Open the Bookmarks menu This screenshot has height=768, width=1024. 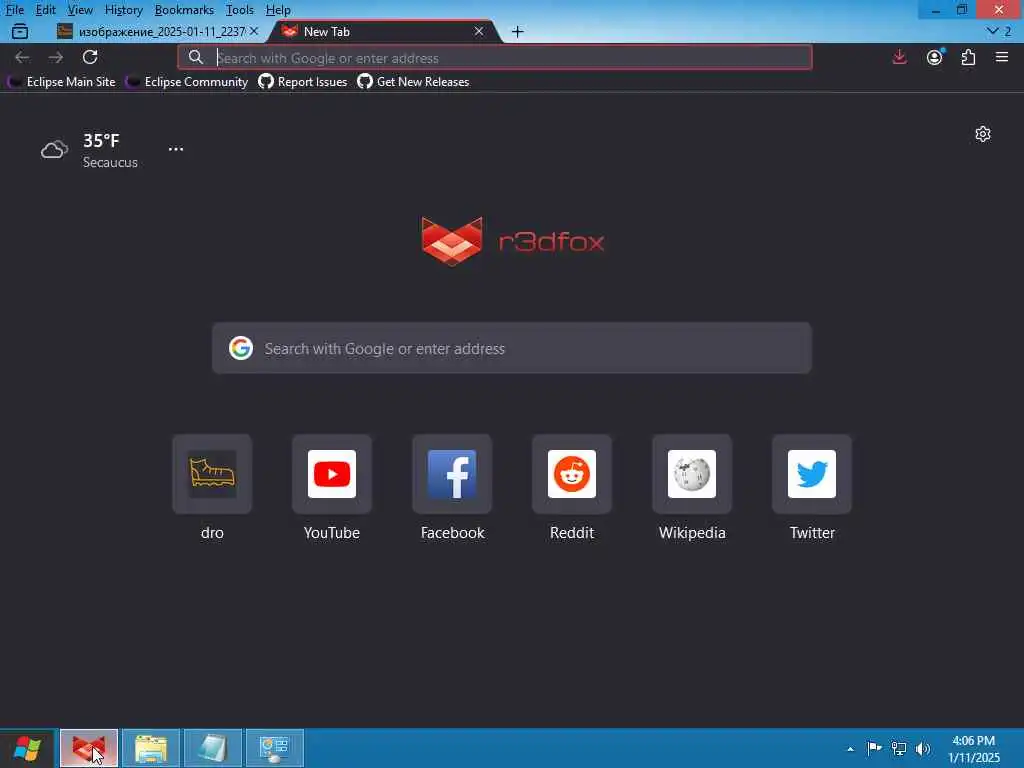click(184, 10)
